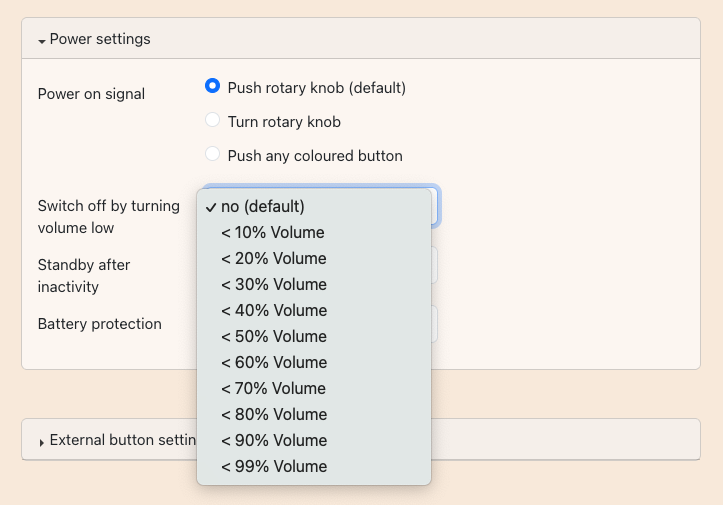
Task: Enable 'Push any coloured button' power-on signal
Action: (212, 155)
